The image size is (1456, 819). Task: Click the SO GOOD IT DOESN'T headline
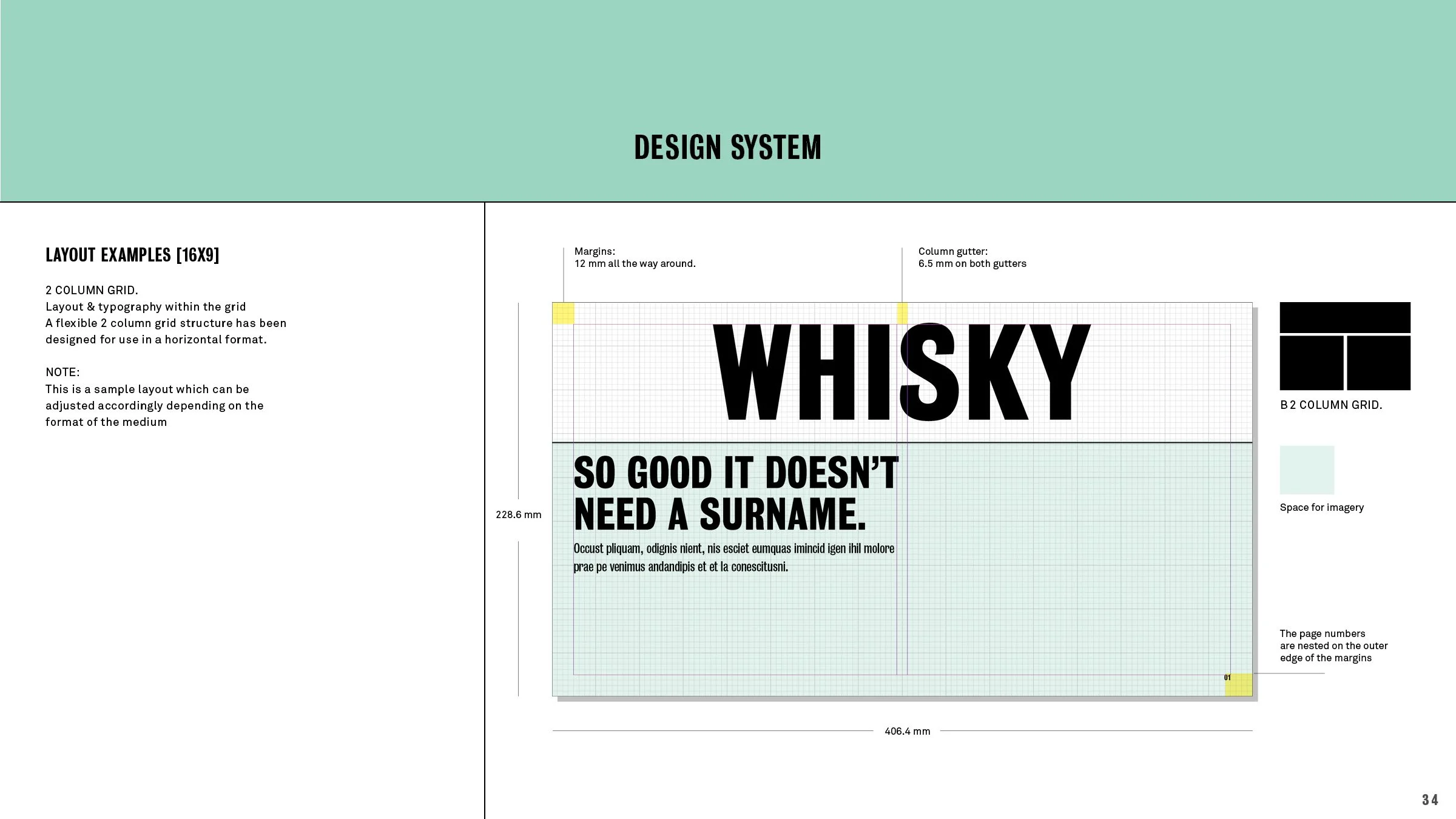735,473
